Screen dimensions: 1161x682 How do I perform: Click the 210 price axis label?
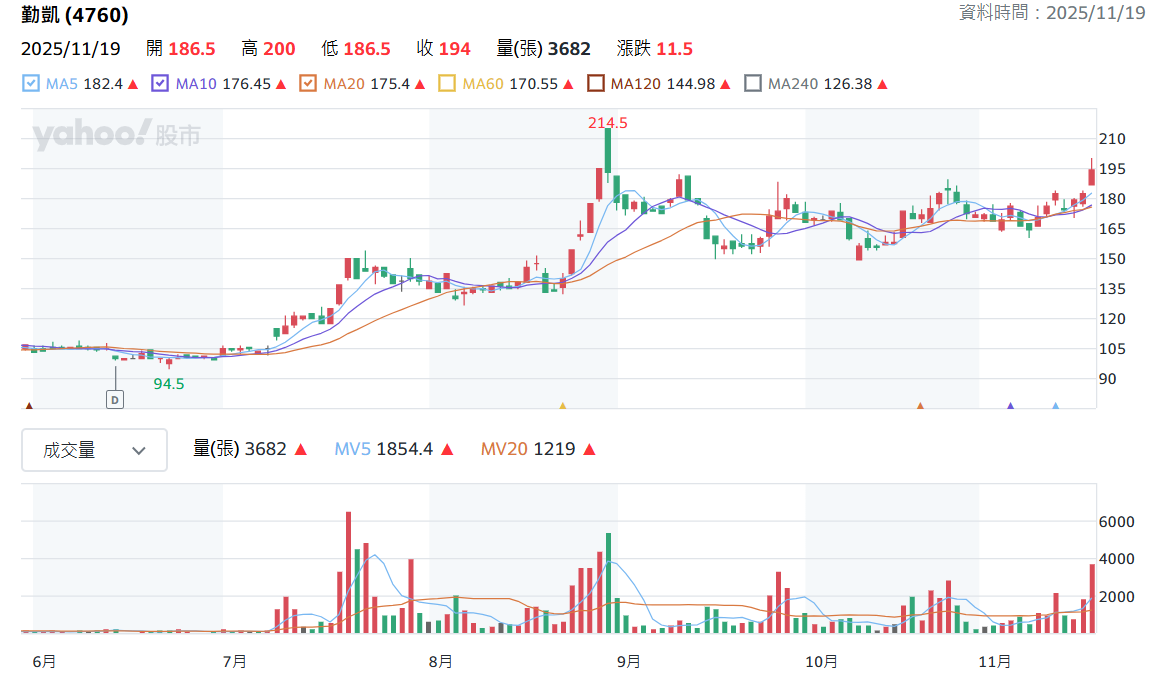pos(1112,138)
